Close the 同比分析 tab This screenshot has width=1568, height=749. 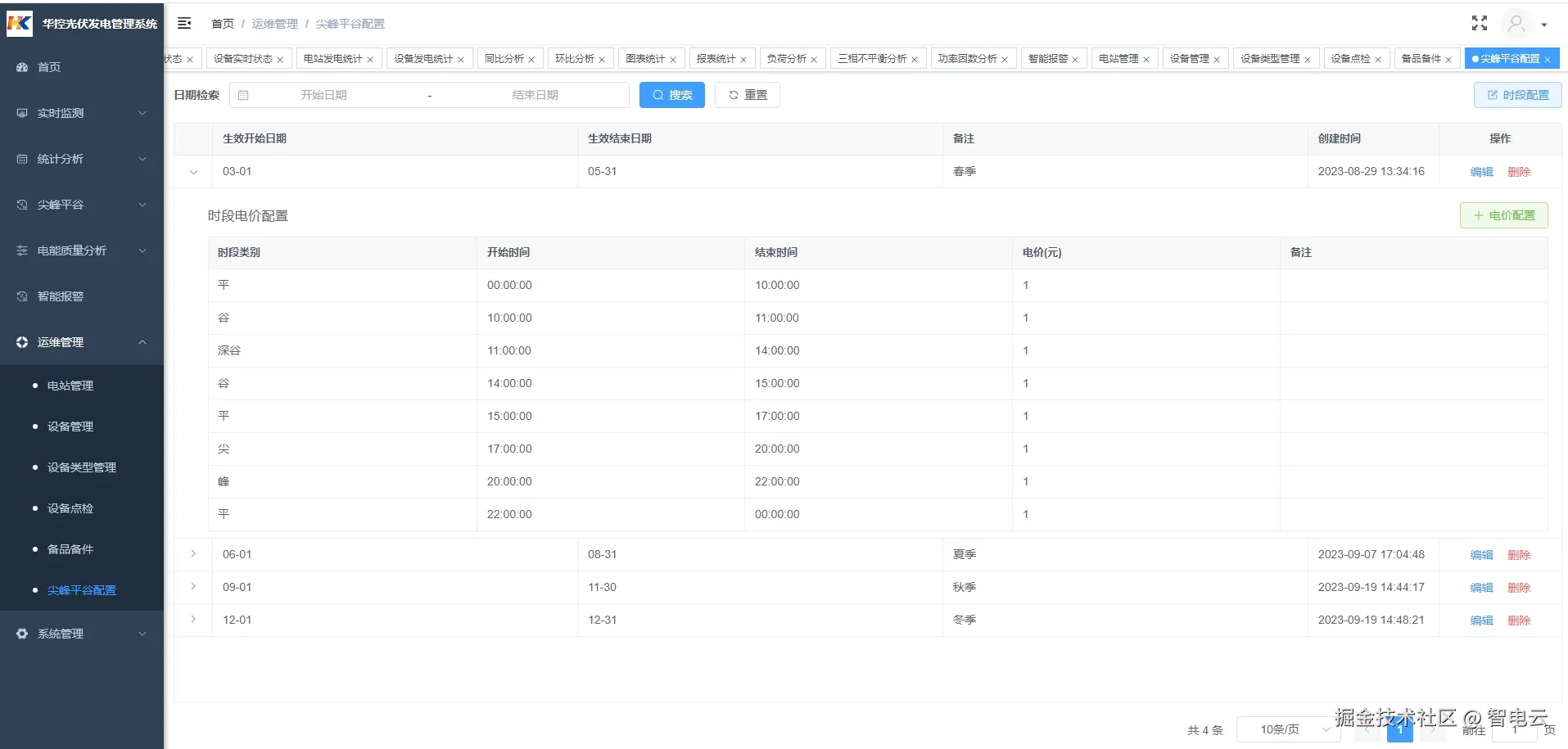point(531,60)
